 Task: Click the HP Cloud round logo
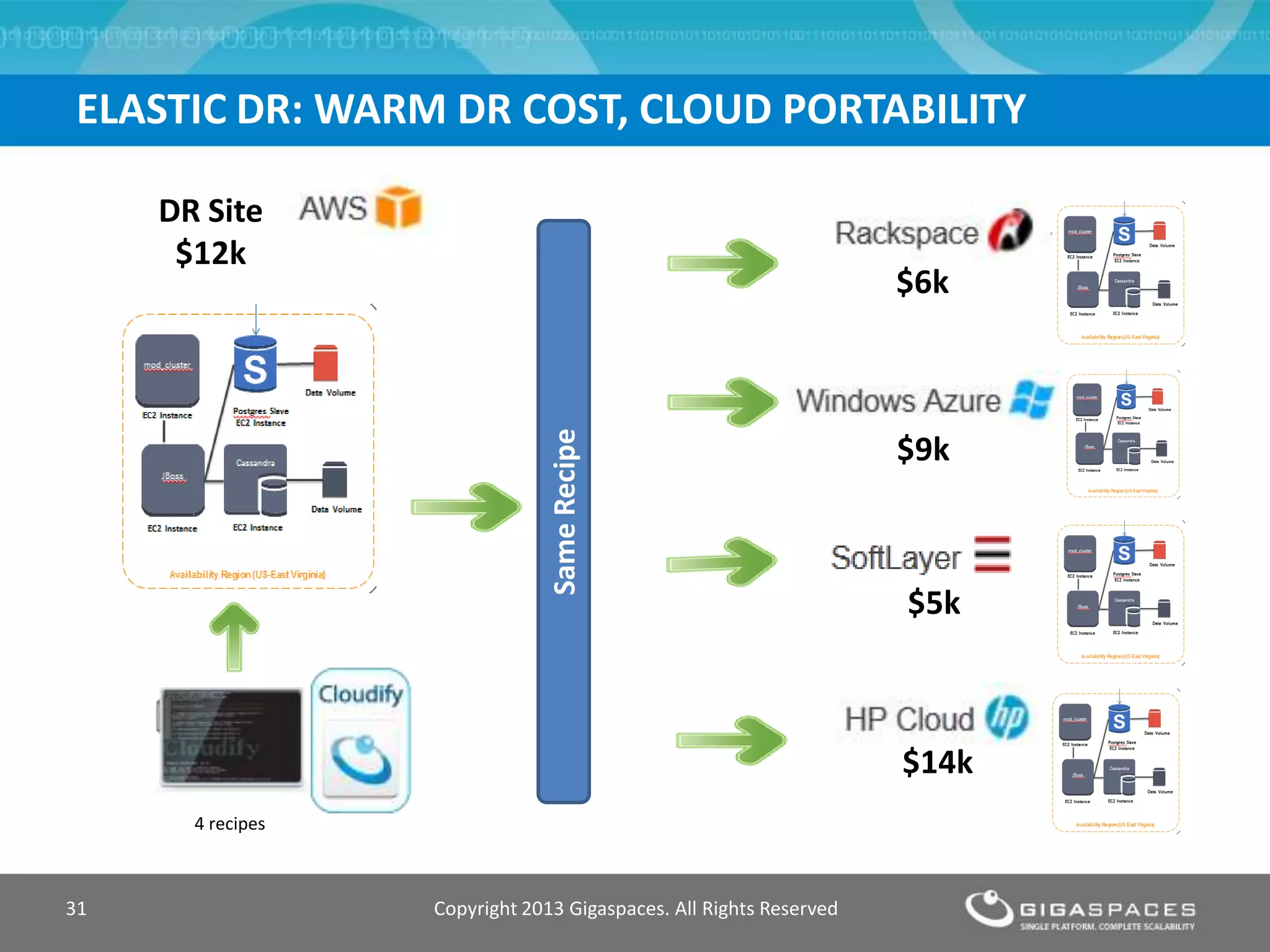click(1007, 718)
